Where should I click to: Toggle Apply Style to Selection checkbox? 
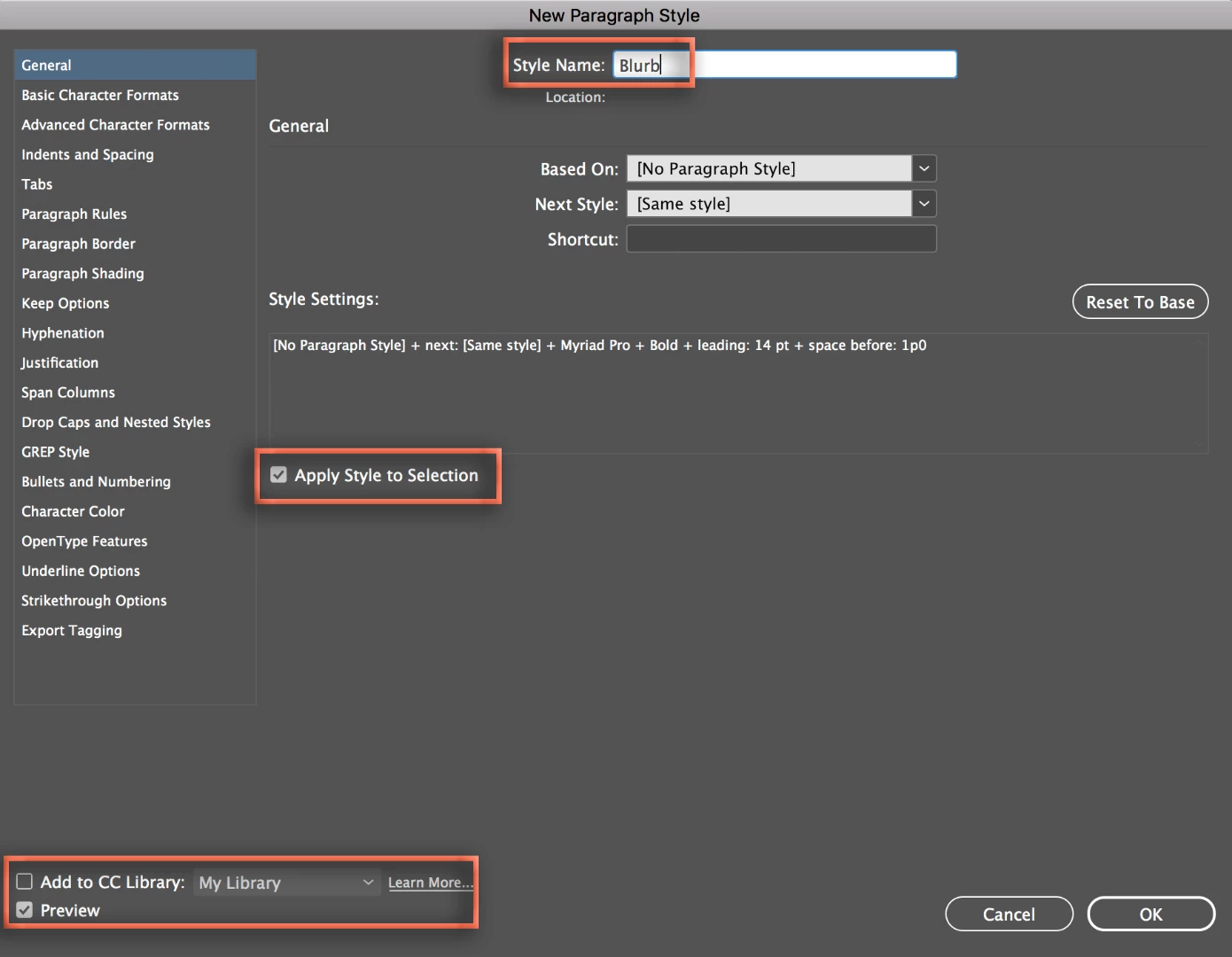279,475
